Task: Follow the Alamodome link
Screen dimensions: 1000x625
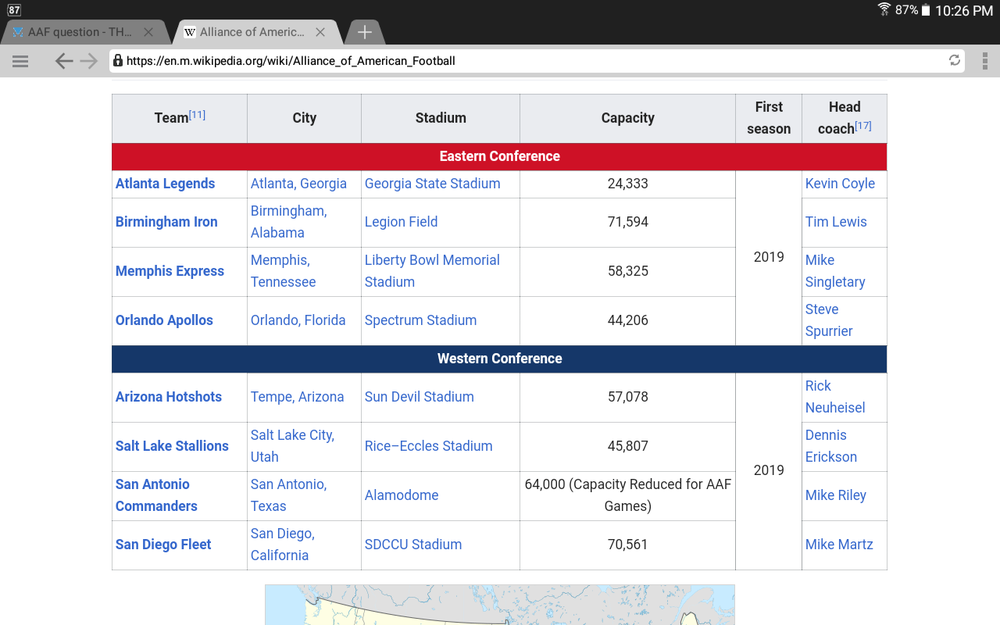Action: coord(401,495)
